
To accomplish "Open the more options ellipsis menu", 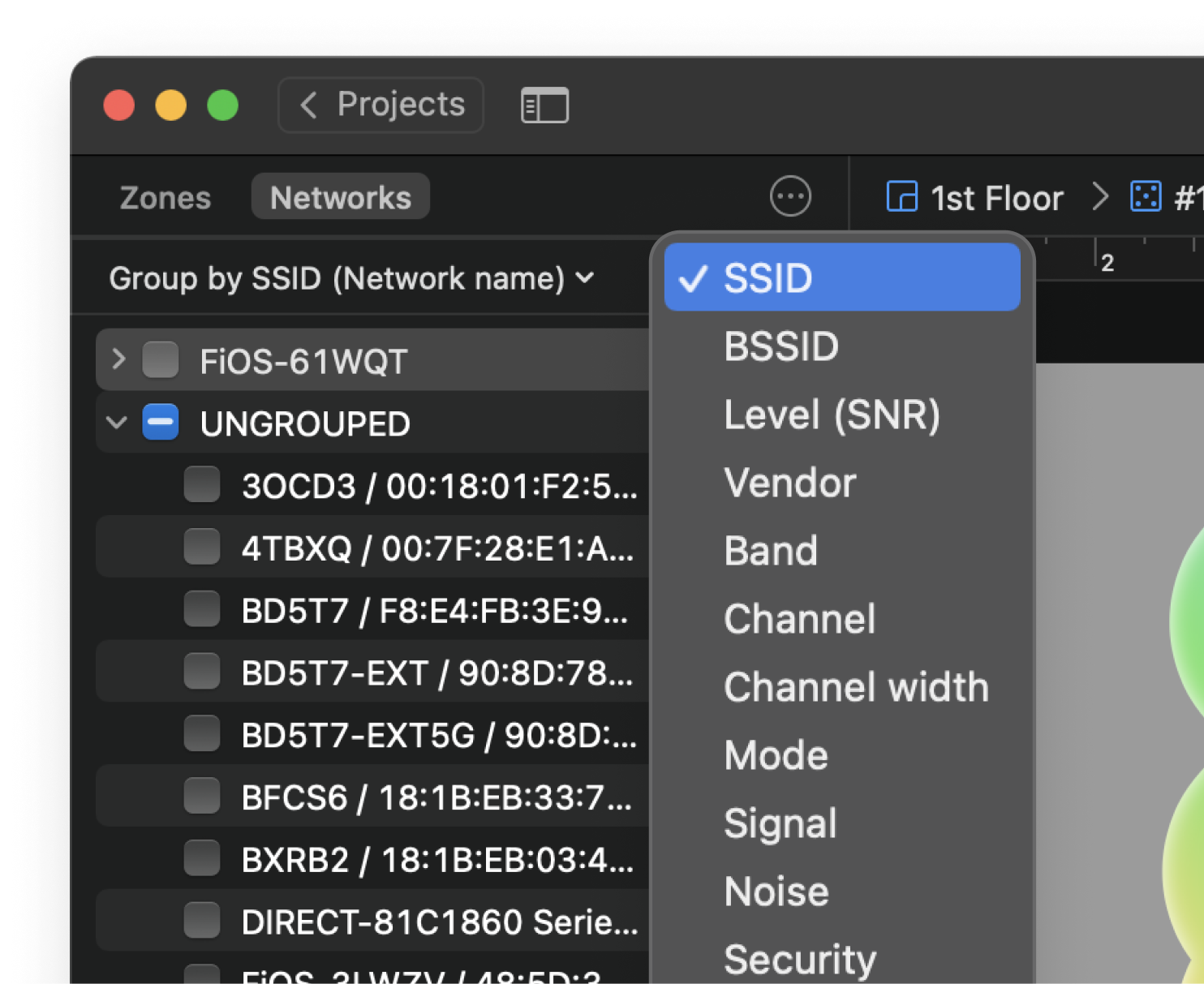I will [x=789, y=196].
